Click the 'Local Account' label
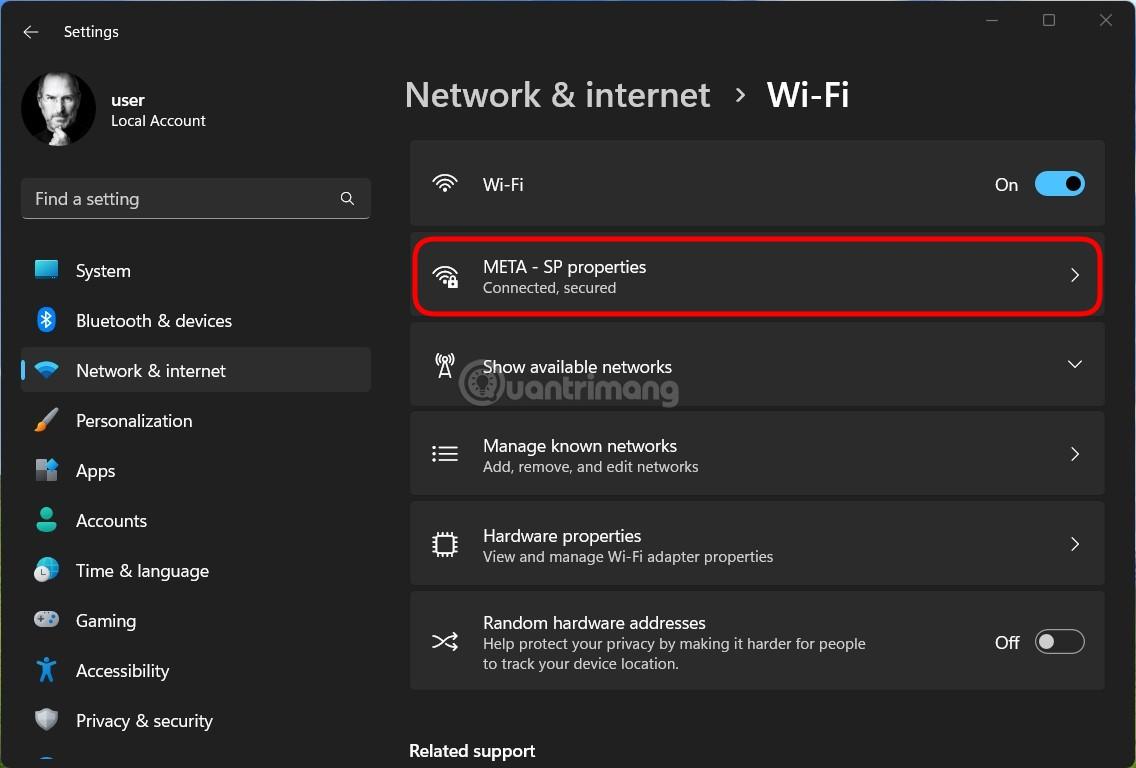This screenshot has width=1136, height=768. (158, 121)
